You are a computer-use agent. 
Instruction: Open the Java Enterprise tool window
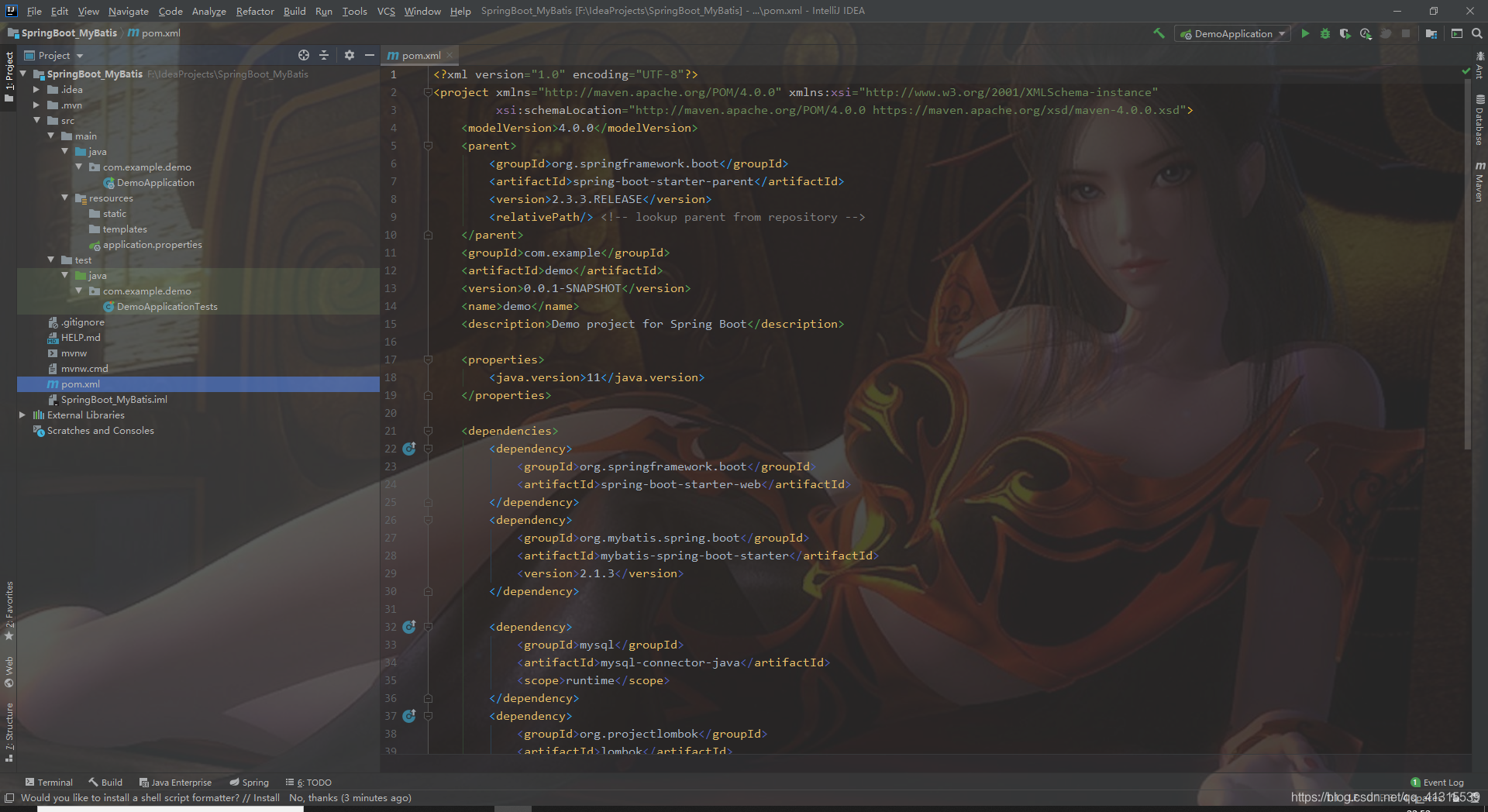175,783
